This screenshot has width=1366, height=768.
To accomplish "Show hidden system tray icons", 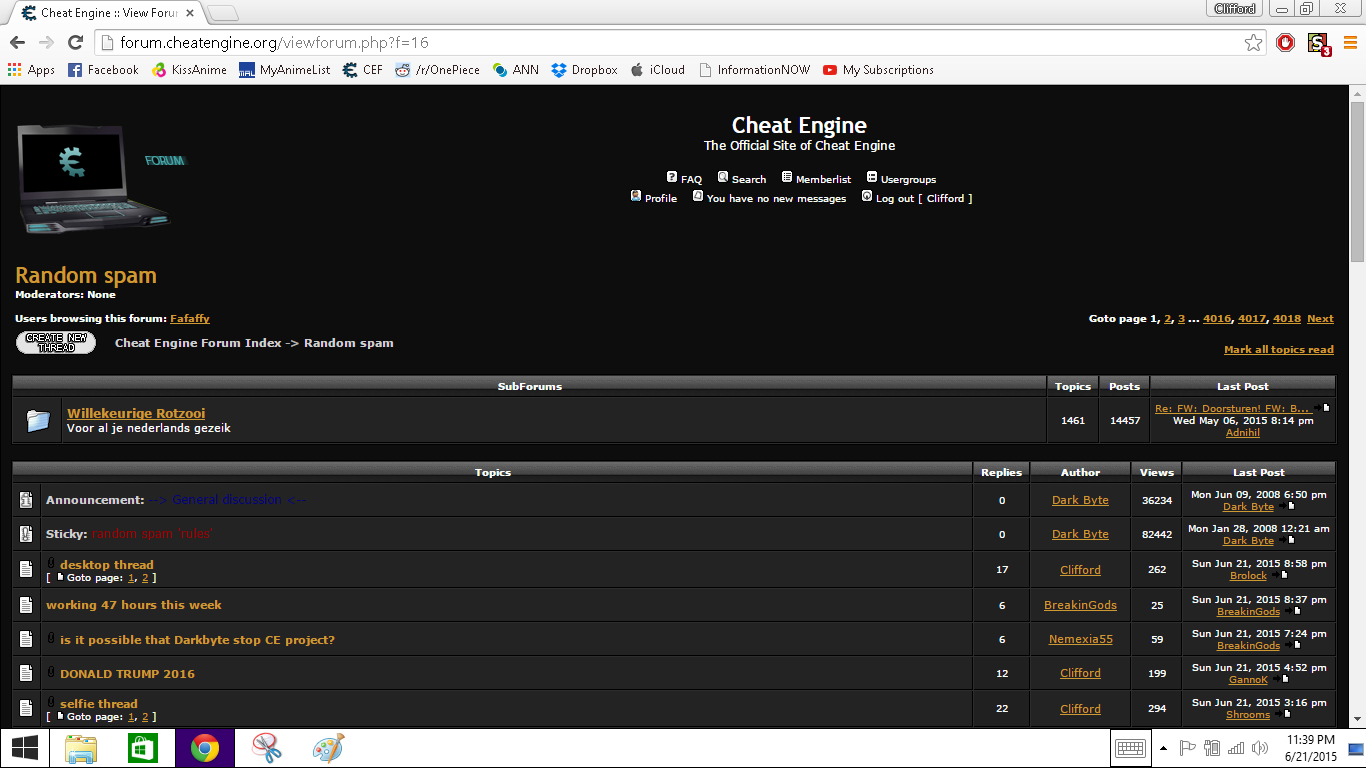I will (1163, 748).
